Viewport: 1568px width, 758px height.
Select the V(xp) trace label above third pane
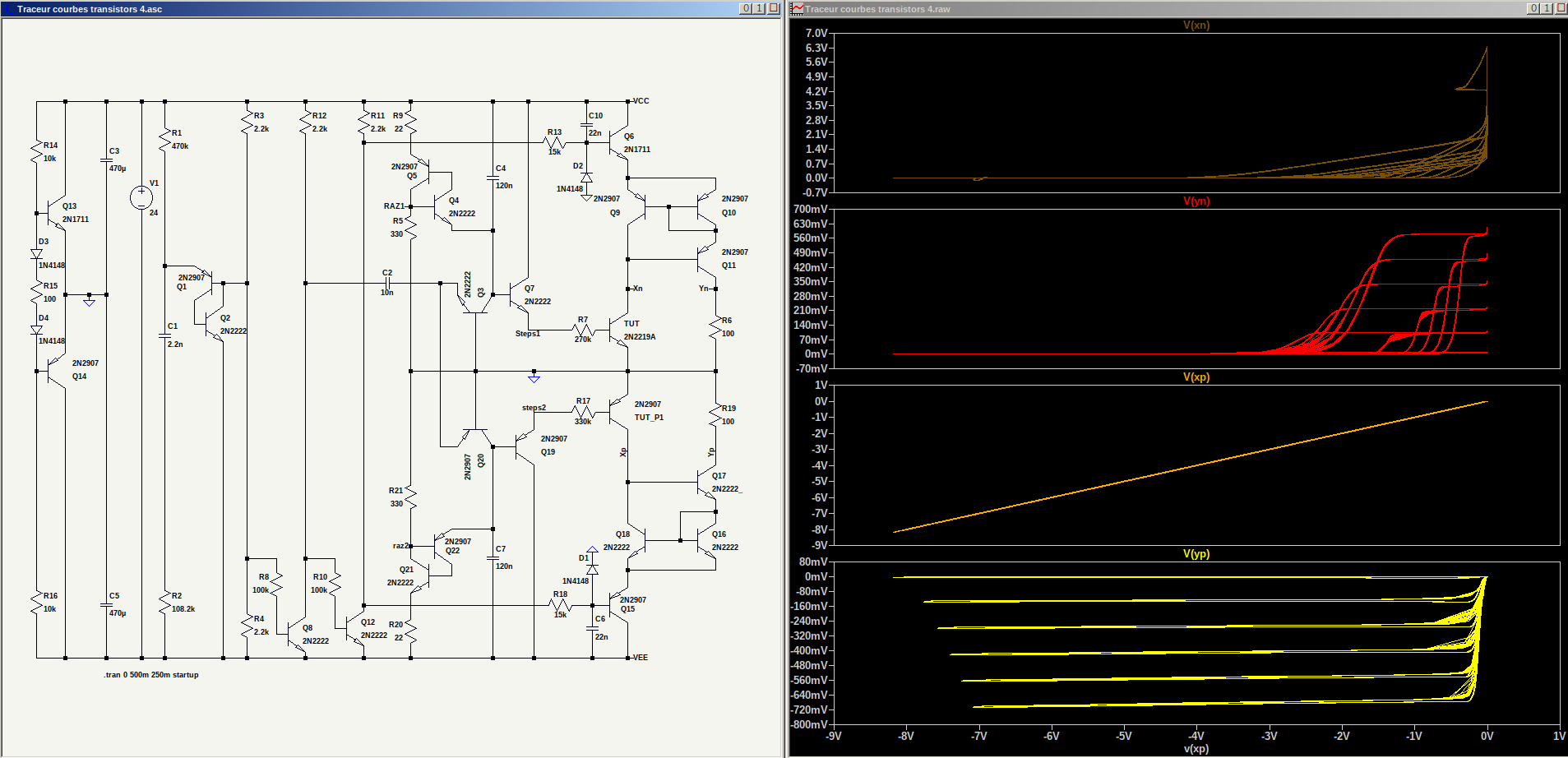[1196, 377]
